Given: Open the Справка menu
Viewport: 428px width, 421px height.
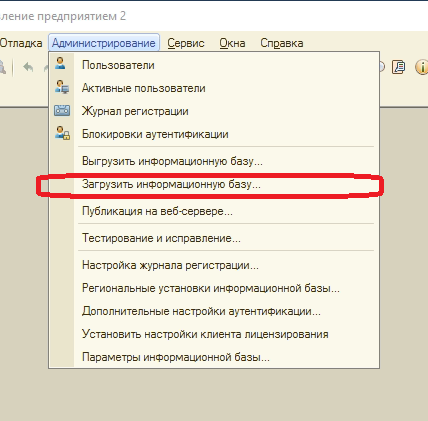Looking at the screenshot, I should point(282,43).
